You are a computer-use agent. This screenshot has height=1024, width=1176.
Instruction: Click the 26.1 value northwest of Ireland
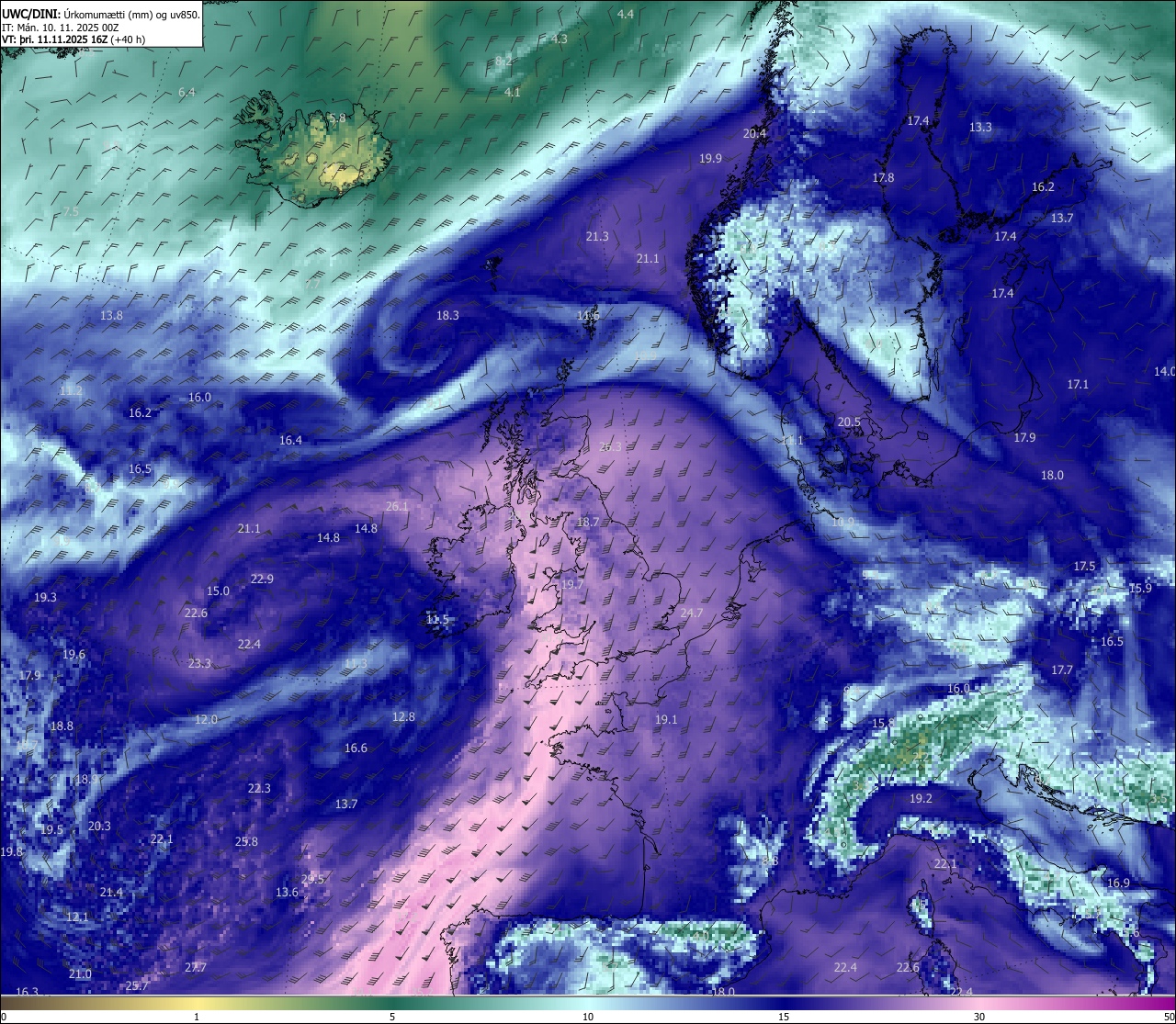(397, 506)
